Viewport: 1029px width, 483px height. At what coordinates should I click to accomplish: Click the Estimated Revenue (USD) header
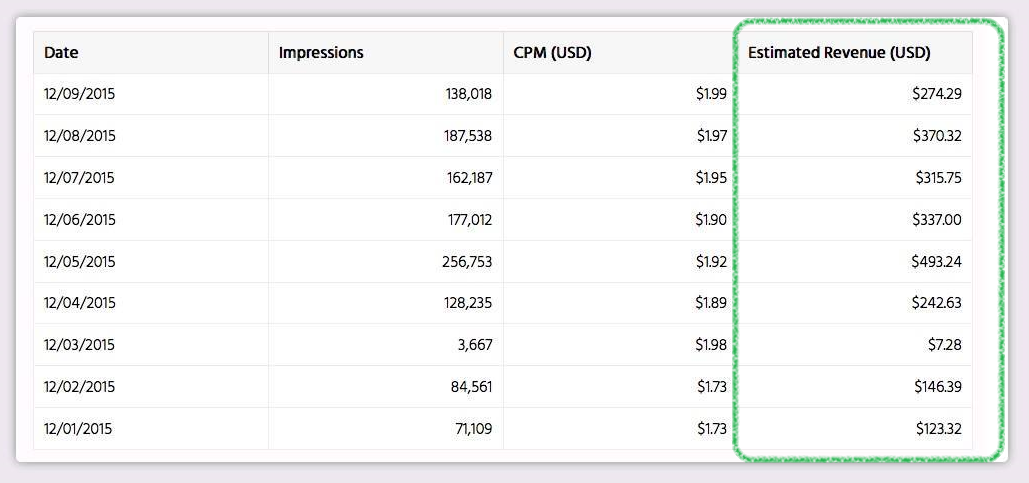839,52
